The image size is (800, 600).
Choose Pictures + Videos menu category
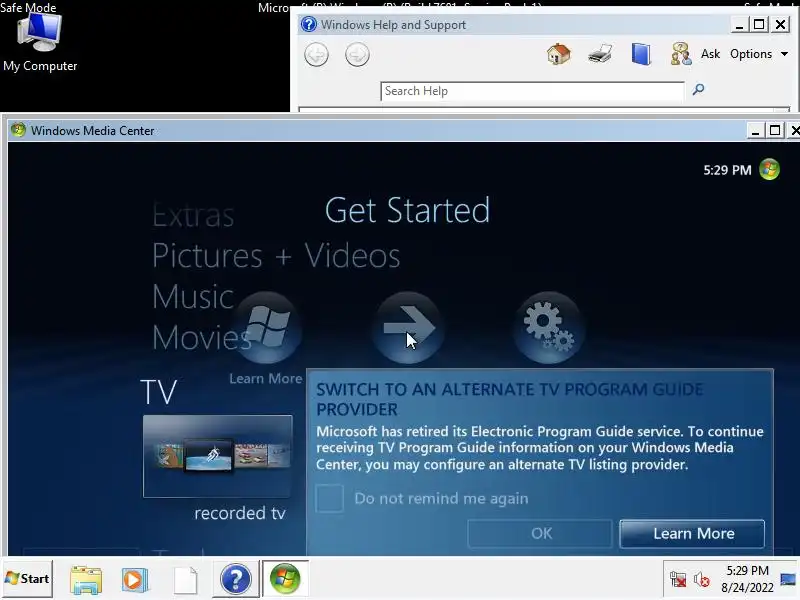276,255
